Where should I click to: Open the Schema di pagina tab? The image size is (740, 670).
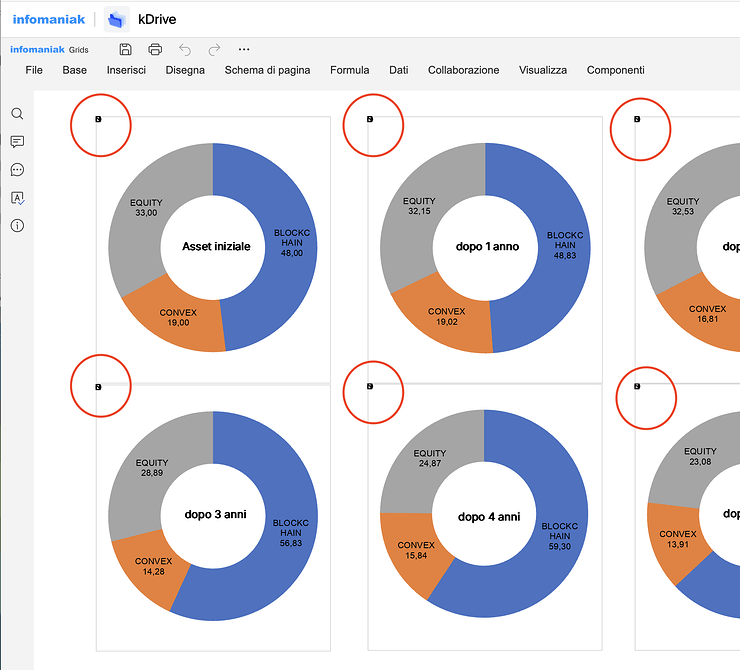(x=267, y=70)
